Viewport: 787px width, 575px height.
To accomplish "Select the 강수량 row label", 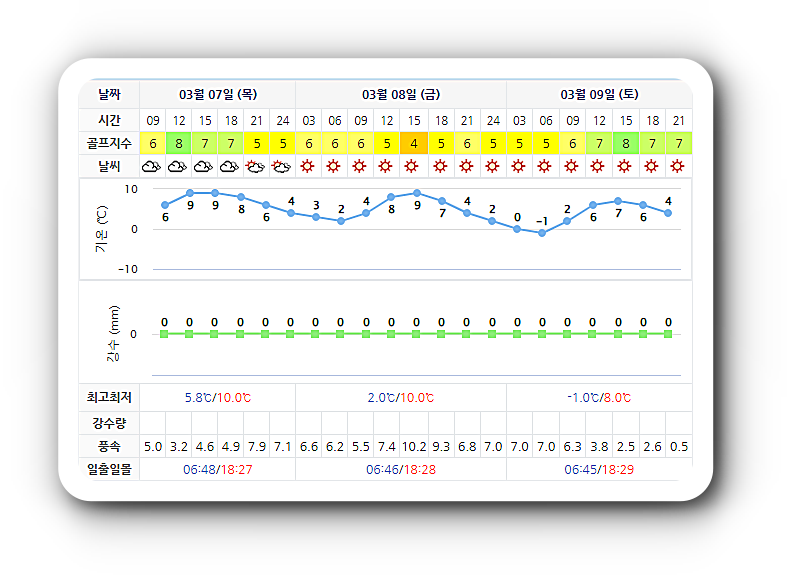I will [109, 423].
